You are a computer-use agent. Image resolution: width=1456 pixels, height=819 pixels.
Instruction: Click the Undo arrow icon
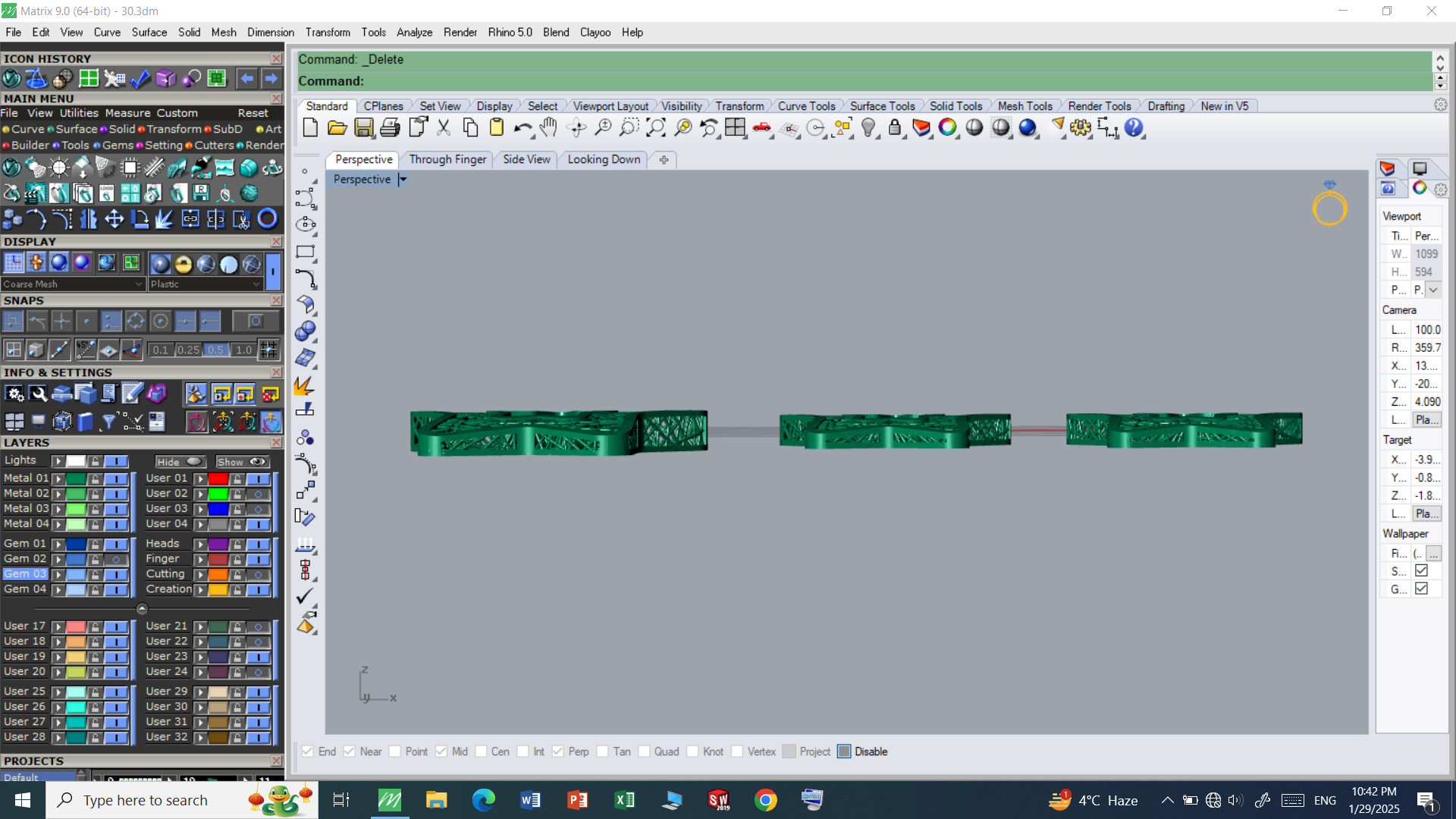pyautogui.click(x=522, y=128)
